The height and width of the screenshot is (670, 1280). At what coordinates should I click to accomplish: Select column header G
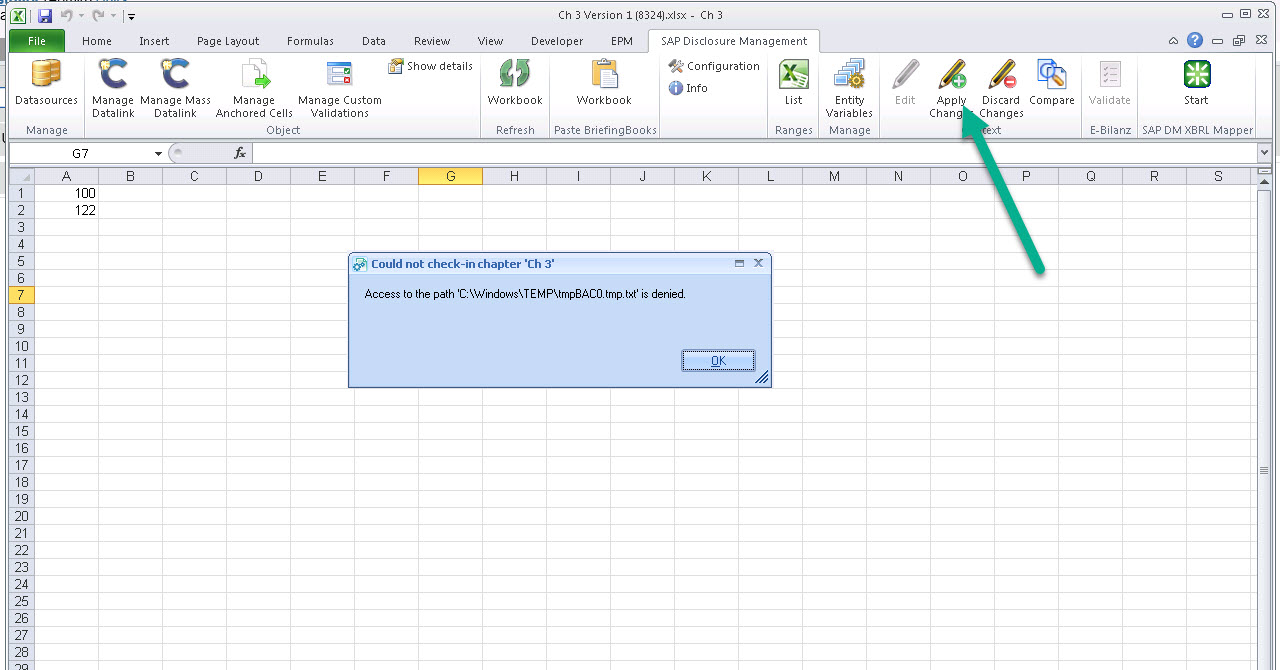pyautogui.click(x=450, y=176)
